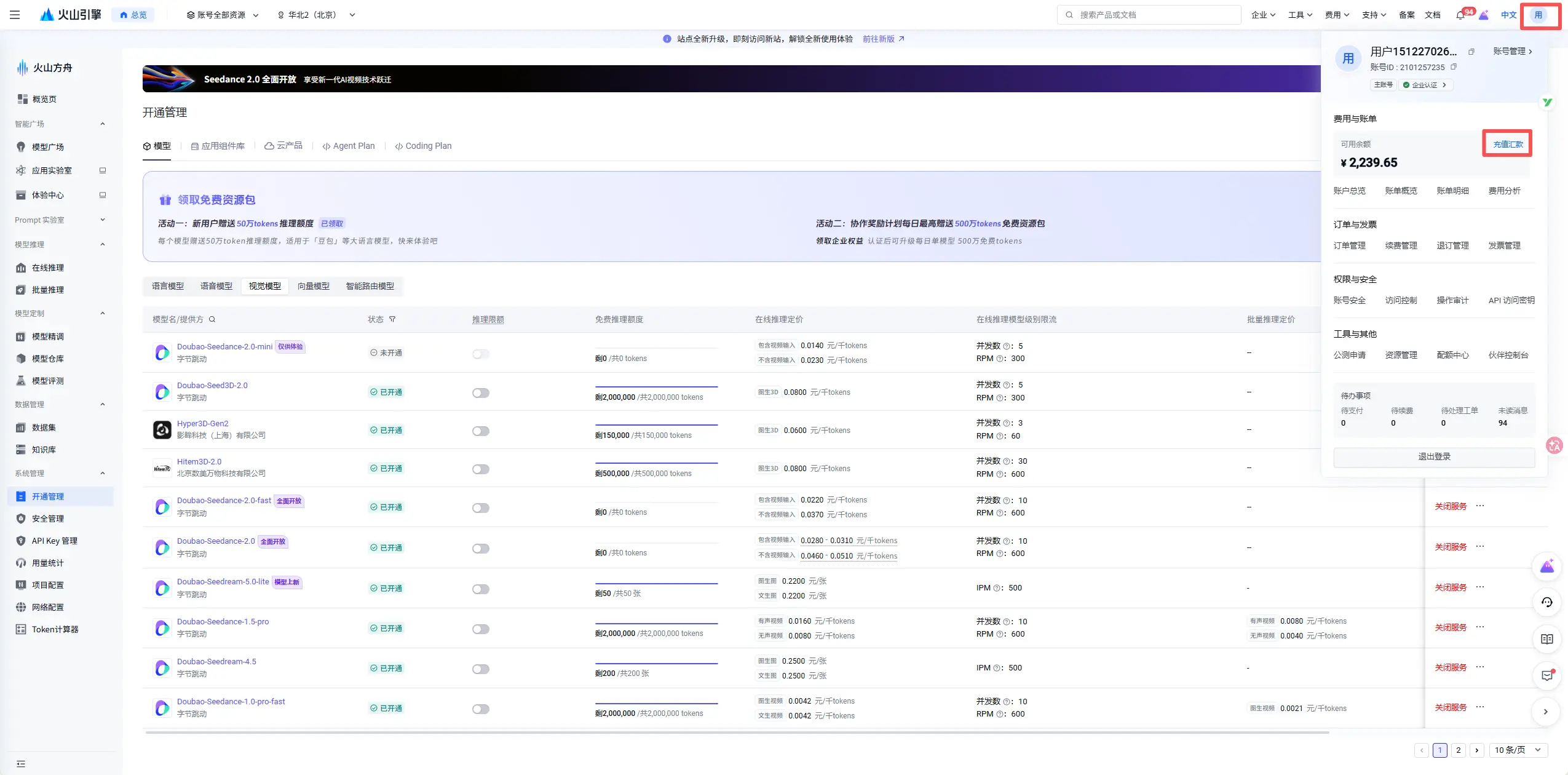Open 账号管理 in the user panel
Viewport: 1568px width, 775px height.
tap(1513, 51)
